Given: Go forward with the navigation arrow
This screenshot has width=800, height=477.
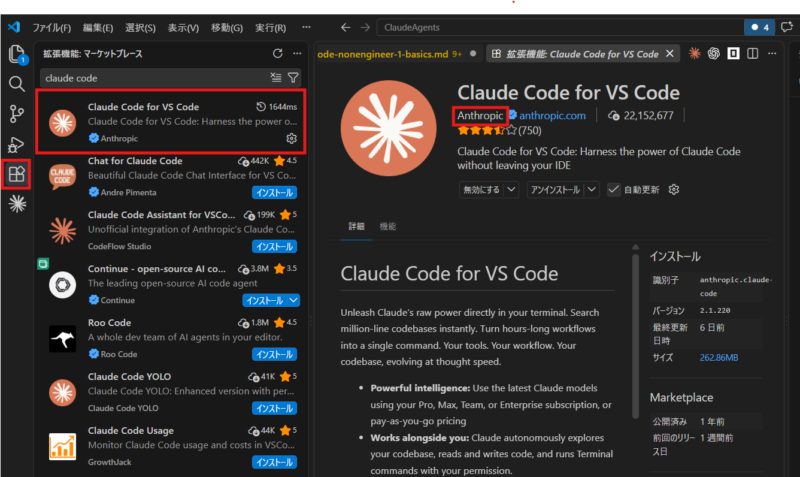Looking at the screenshot, I should click(x=365, y=28).
